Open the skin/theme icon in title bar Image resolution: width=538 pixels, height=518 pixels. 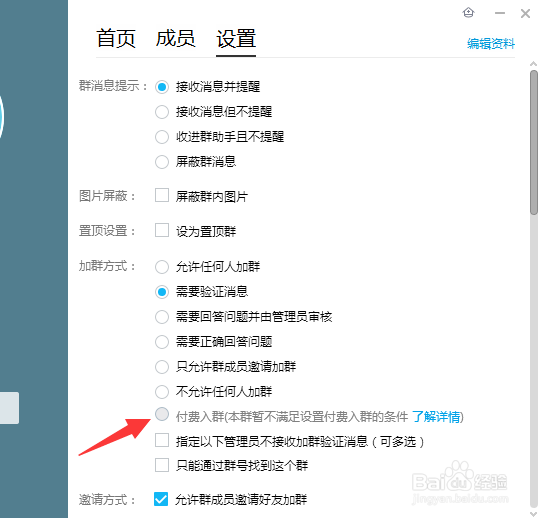[x=468, y=13]
